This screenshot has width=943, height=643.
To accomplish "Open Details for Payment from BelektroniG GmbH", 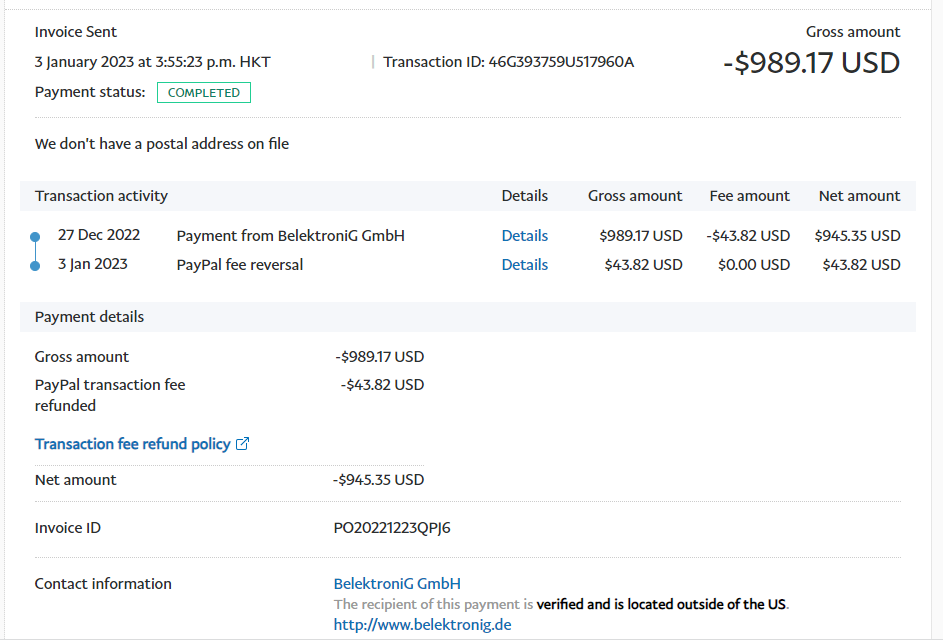I will coord(524,236).
